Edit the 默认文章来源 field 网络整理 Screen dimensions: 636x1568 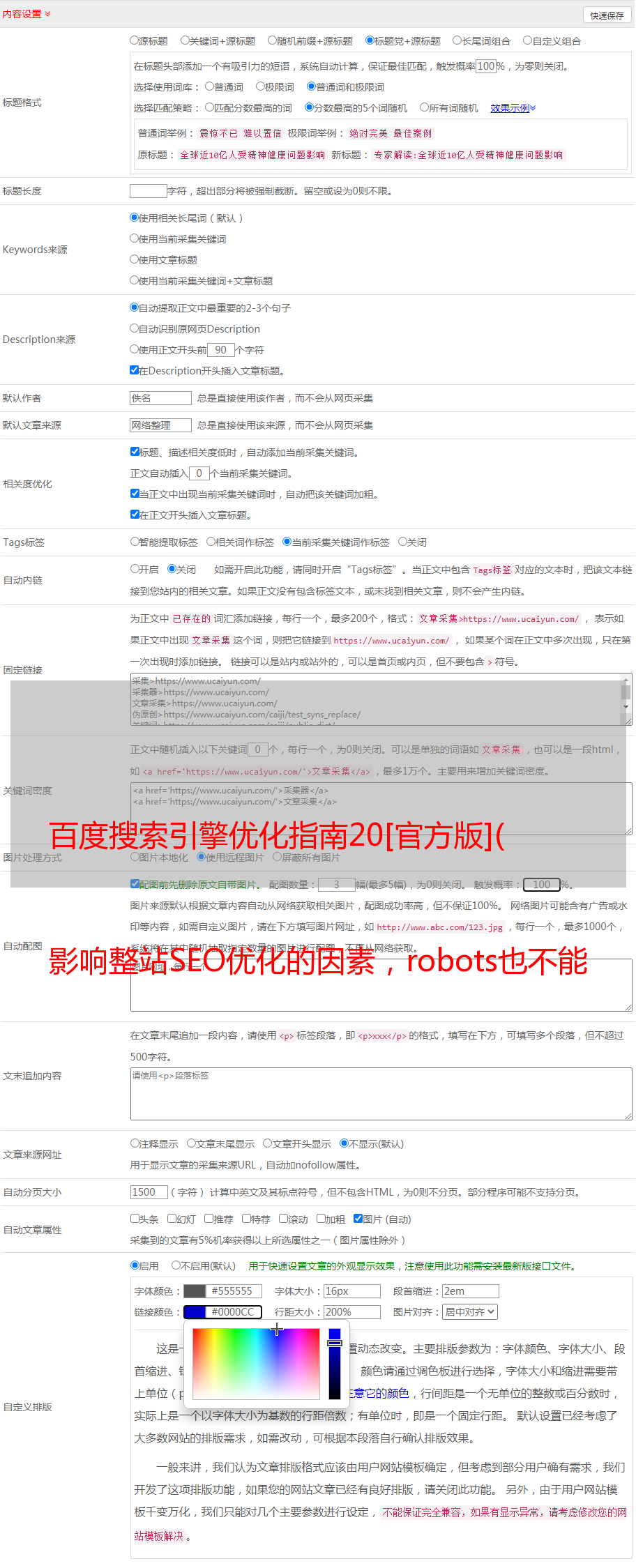160,425
